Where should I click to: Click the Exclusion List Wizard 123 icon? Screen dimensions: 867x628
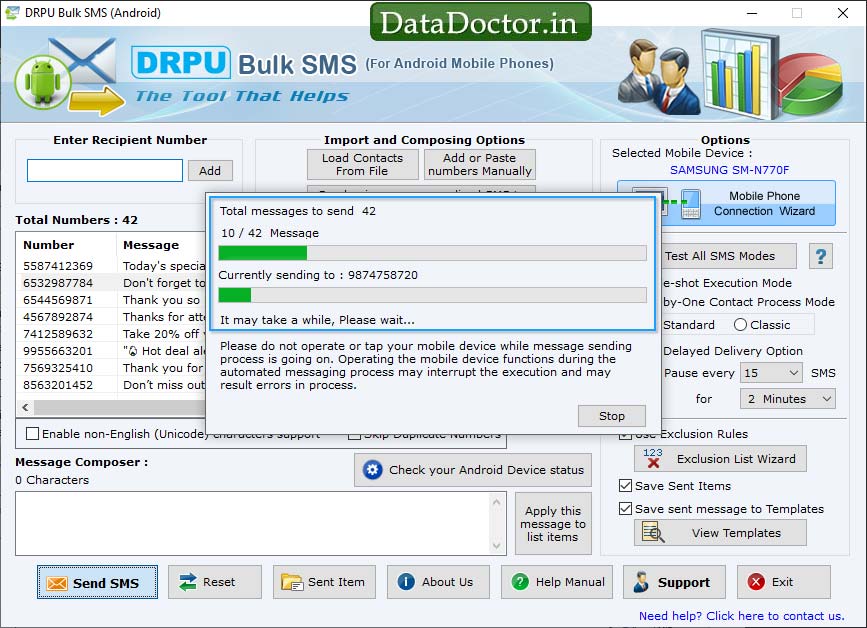click(x=653, y=458)
